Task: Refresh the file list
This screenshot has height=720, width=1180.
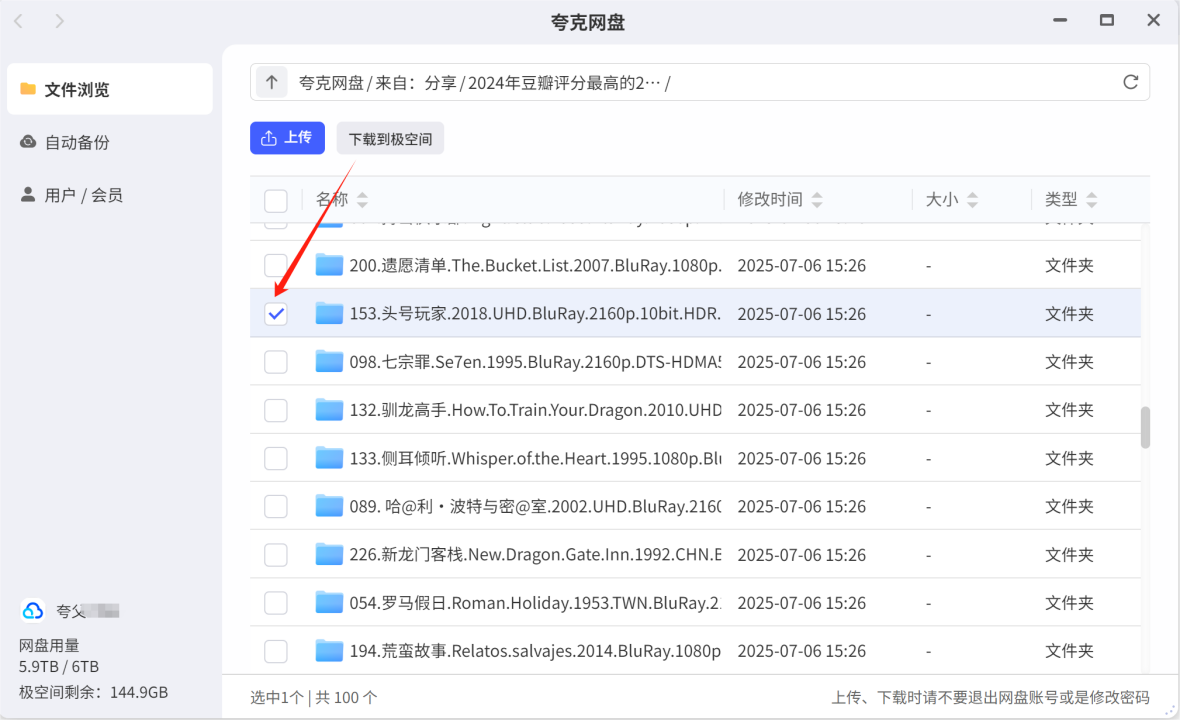Action: [x=1130, y=82]
